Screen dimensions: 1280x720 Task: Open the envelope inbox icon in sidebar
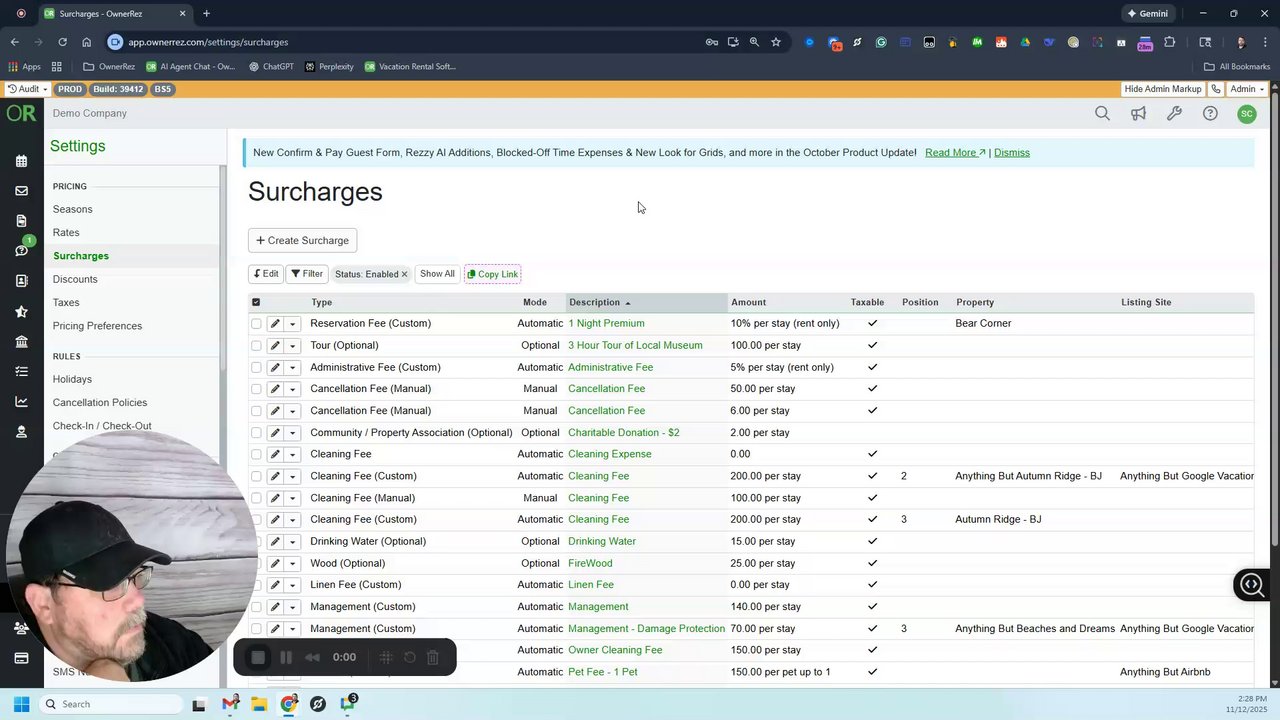(x=21, y=191)
